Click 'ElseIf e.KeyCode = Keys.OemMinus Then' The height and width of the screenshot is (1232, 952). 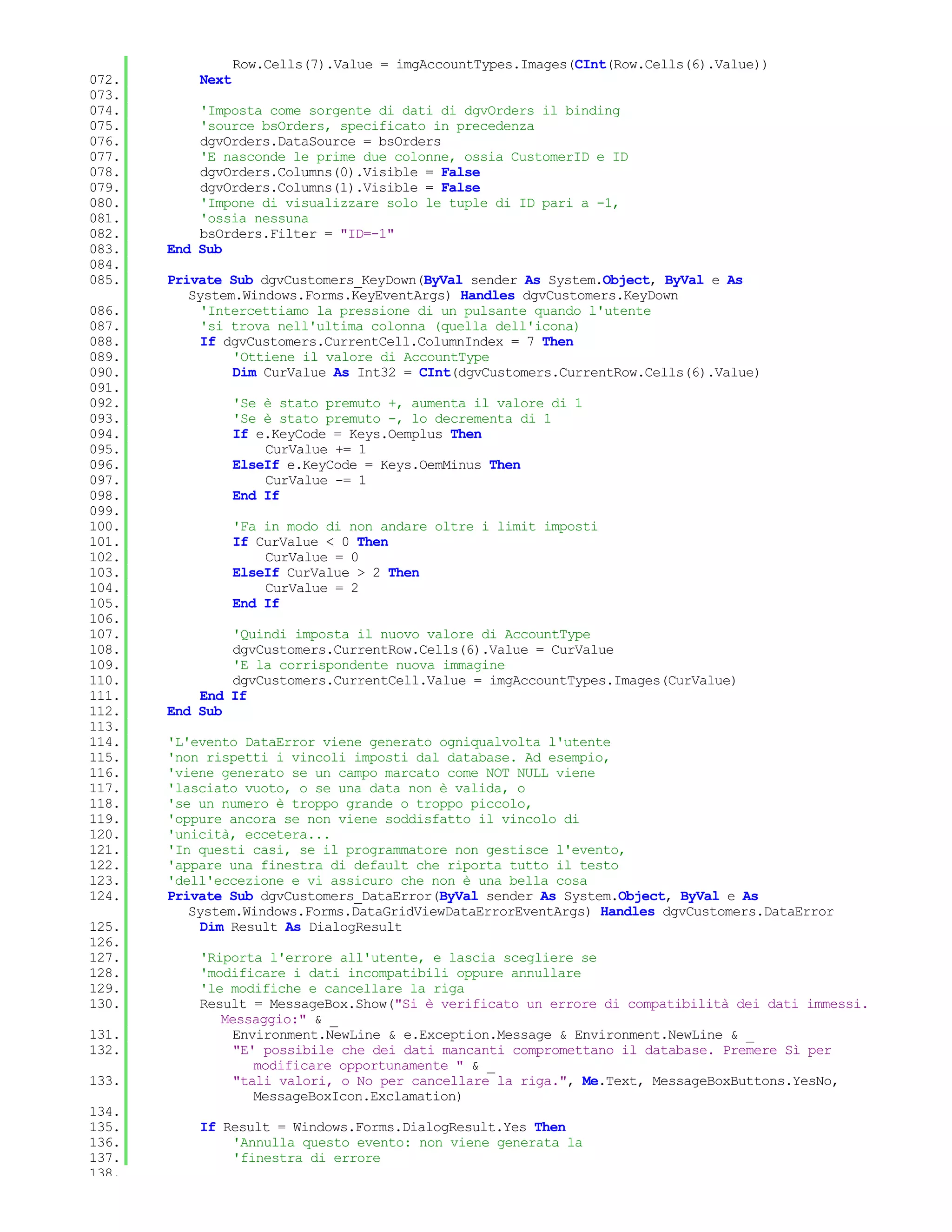[x=376, y=465]
